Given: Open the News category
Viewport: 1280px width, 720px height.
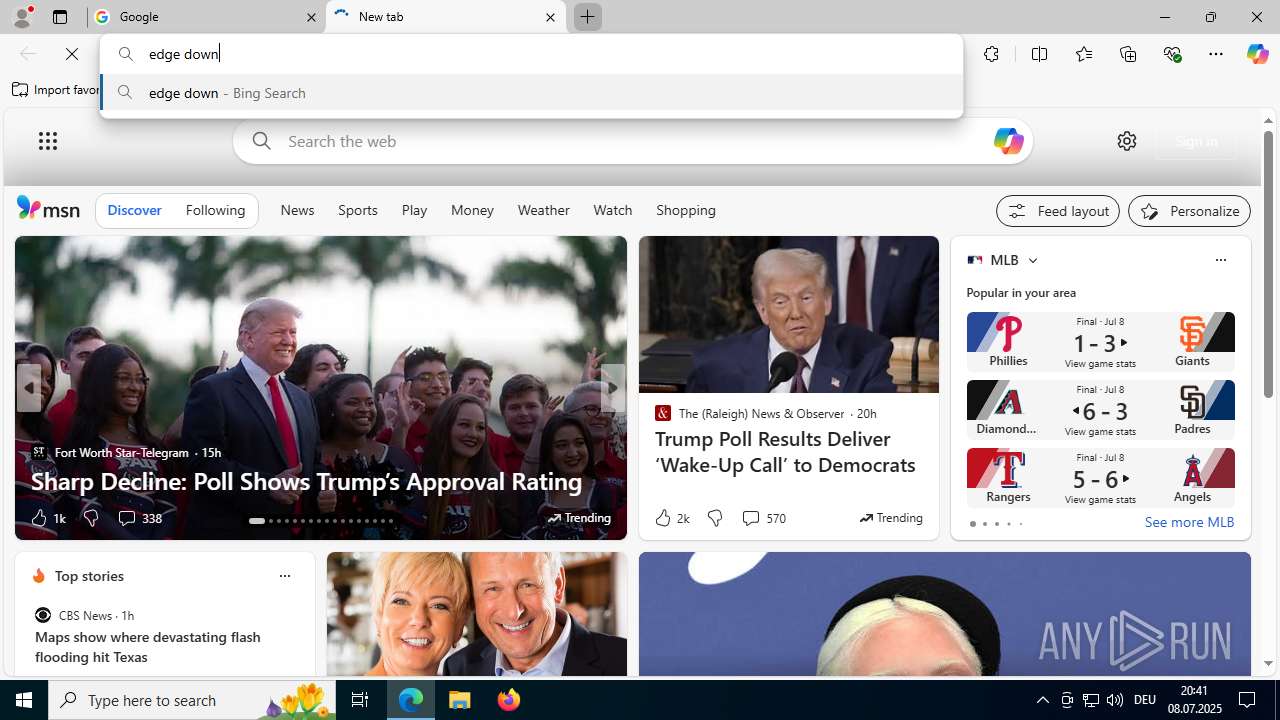Looking at the screenshot, I should tap(297, 210).
